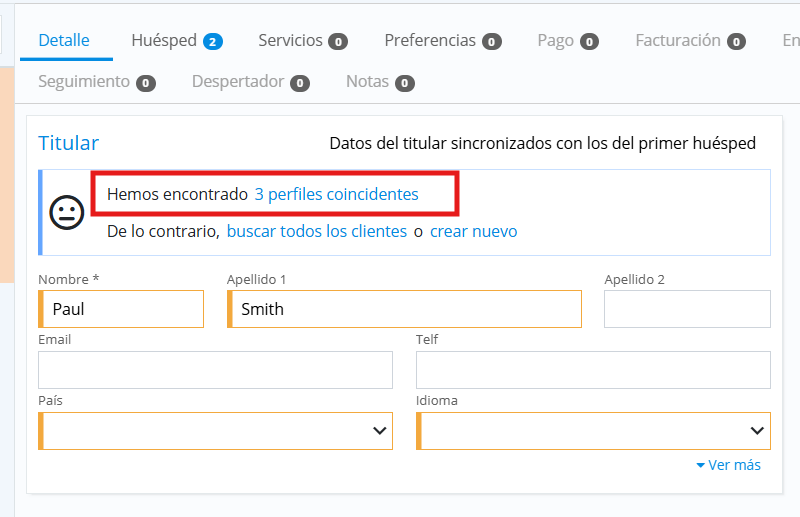Expand Ver más section
Viewport: 800px width, 517px height.
tap(728, 465)
